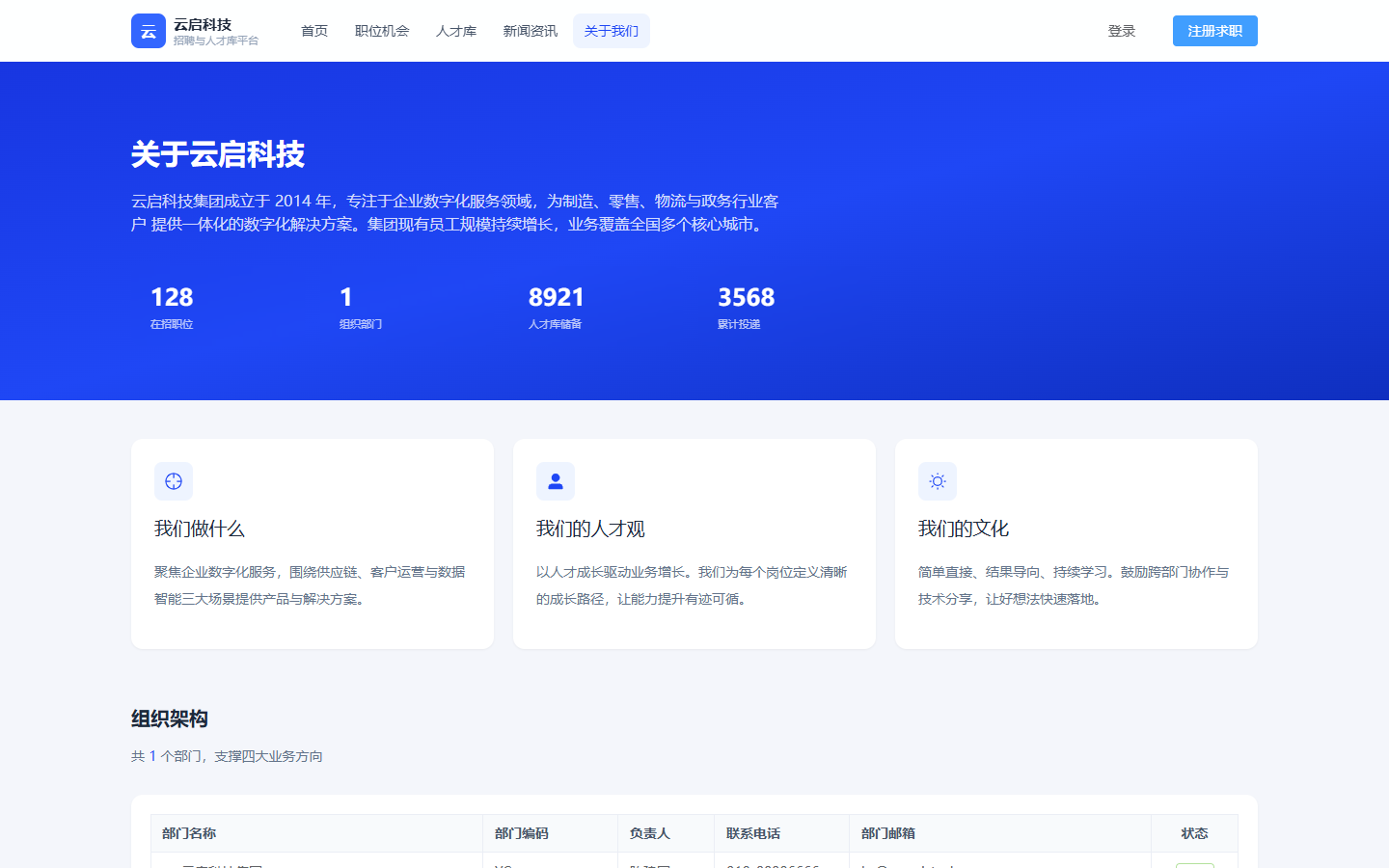
Task: Select the 关于我们 navigation tab
Action: pos(612,31)
